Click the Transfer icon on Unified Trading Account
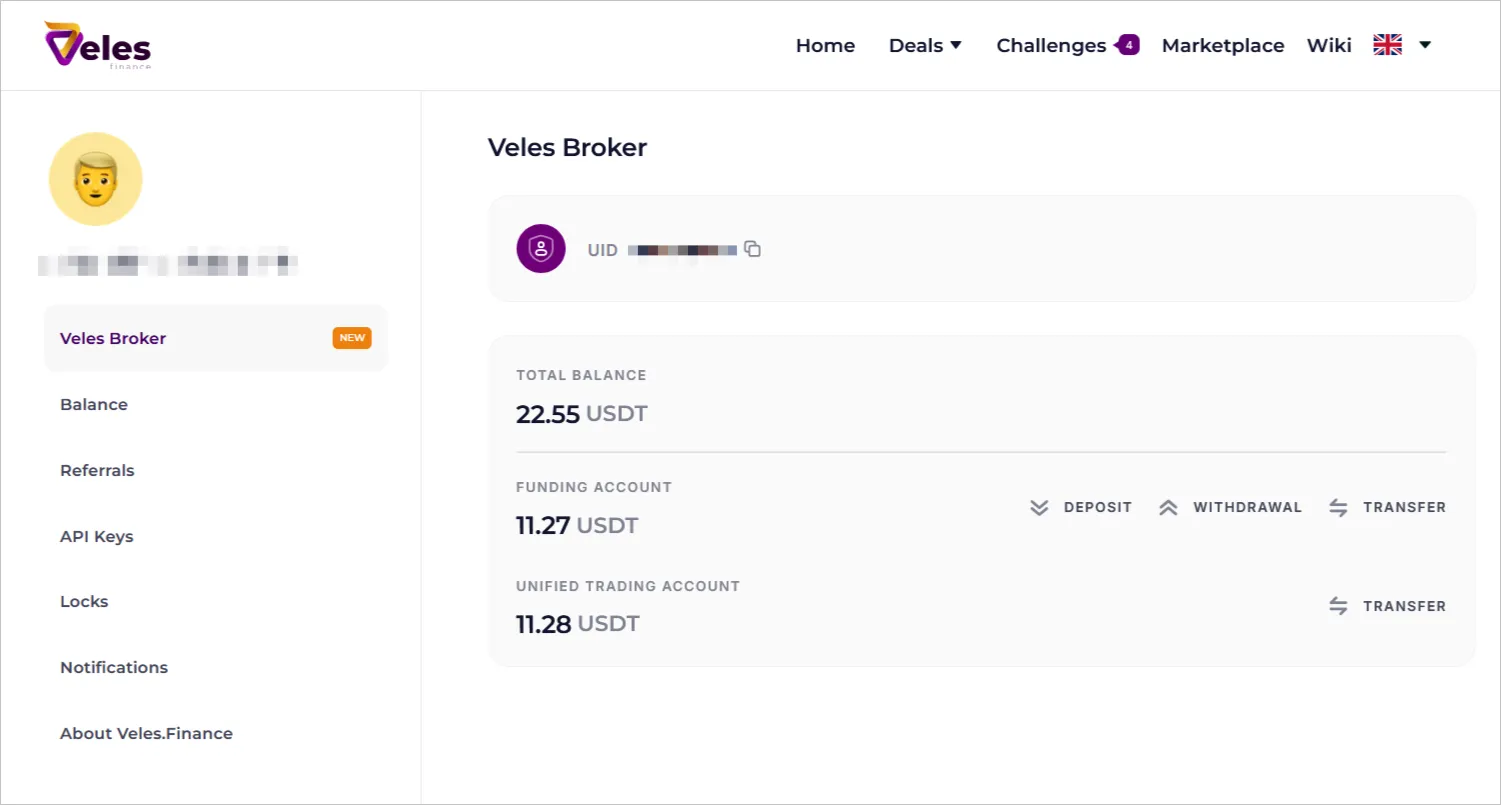This screenshot has height=805, width=1501. point(1338,605)
